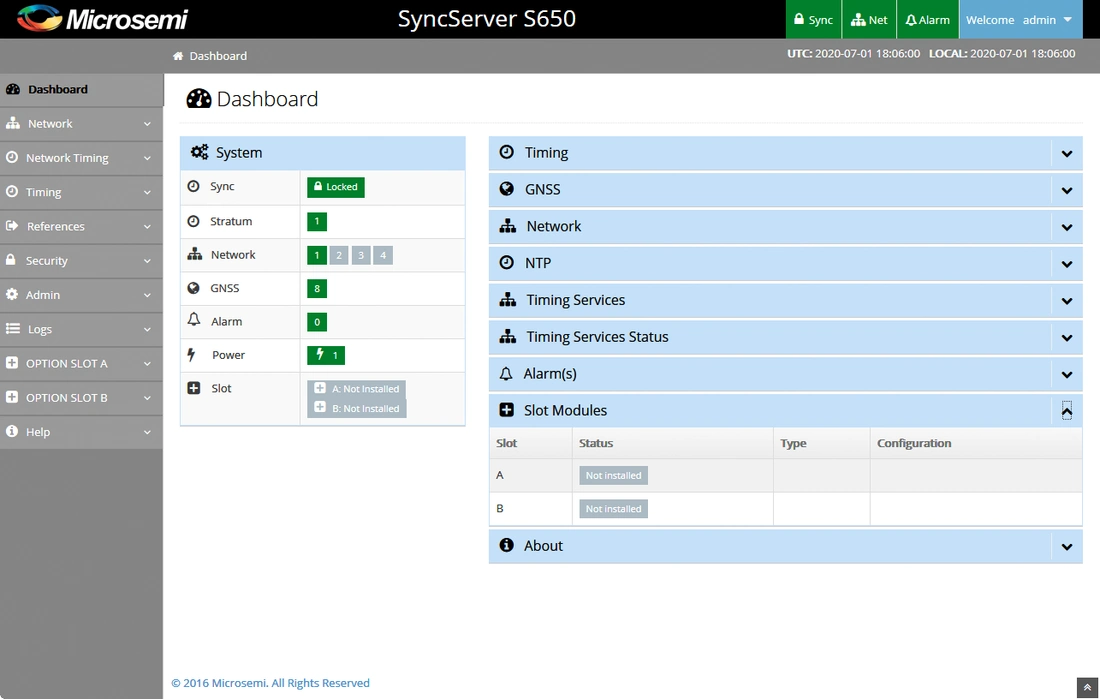
Task: Click the clock icon in the Timing panel header
Action: tap(507, 152)
